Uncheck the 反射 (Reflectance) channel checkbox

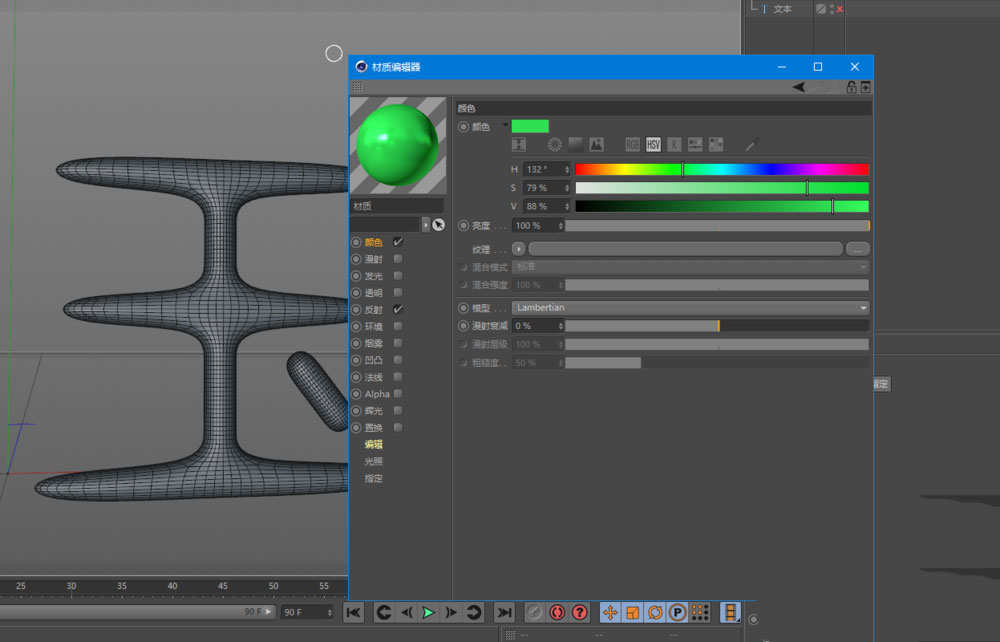click(x=398, y=310)
